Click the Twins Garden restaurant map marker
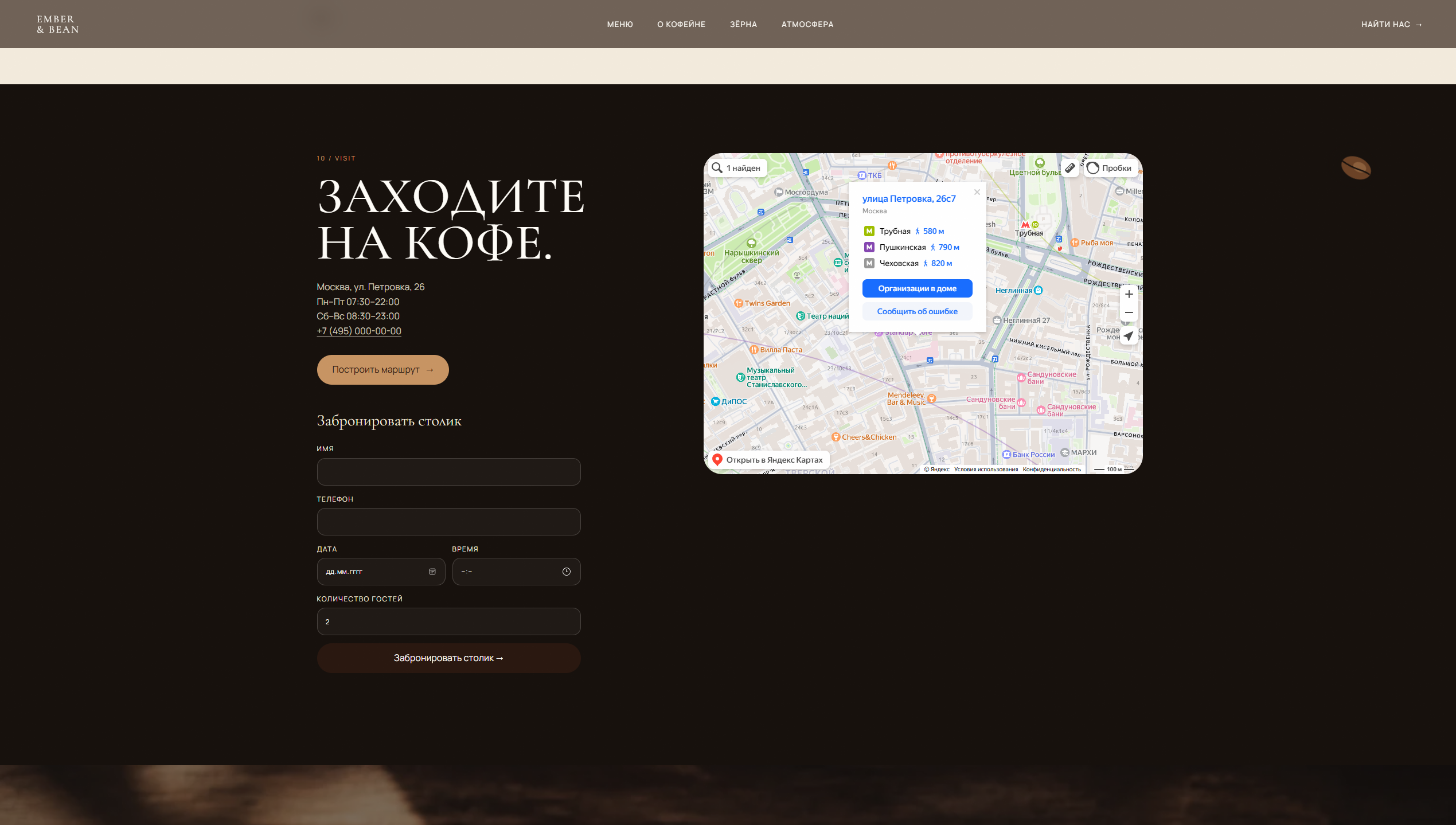 pyautogui.click(x=739, y=303)
